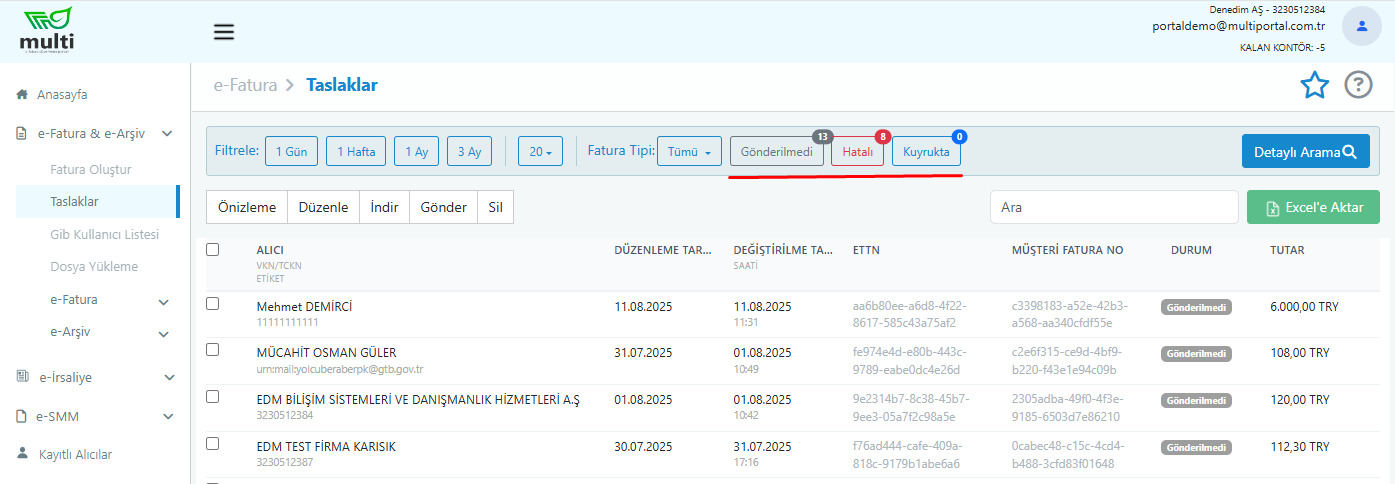The width and height of the screenshot is (1395, 484).
Task: Click the star favorites icon
Action: 1314,86
